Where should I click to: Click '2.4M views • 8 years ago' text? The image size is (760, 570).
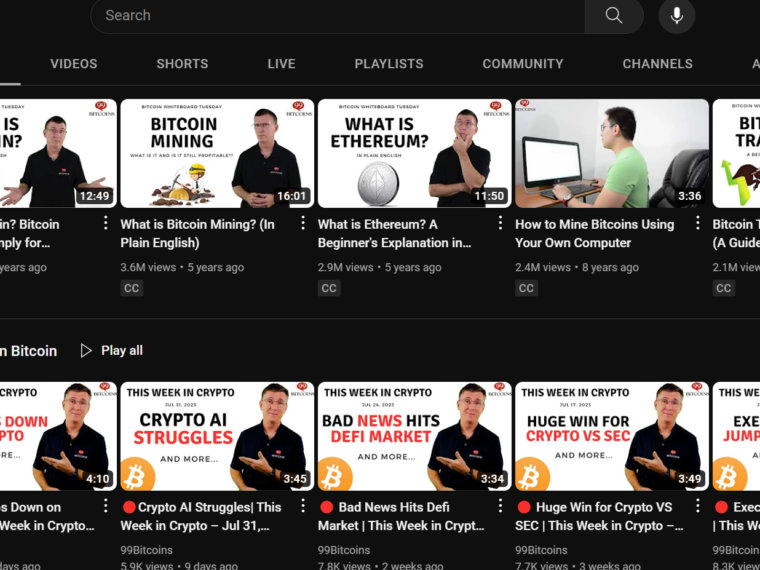(577, 268)
